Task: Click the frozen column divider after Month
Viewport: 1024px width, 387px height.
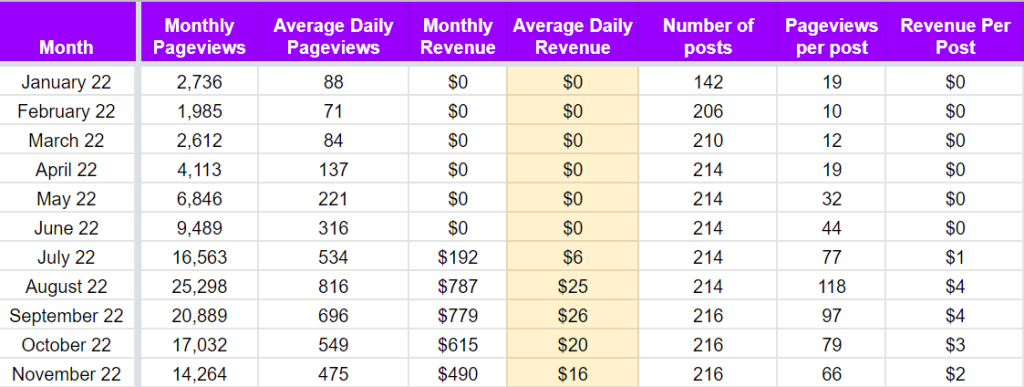Action: (138, 194)
